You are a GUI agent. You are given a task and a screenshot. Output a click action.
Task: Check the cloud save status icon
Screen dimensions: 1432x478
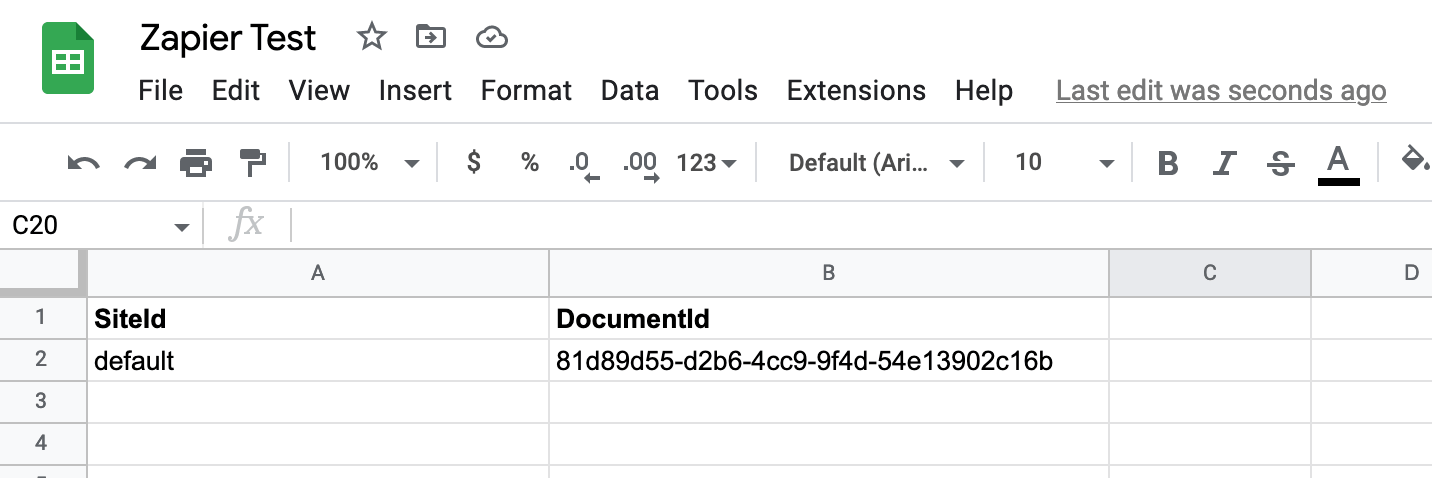(491, 38)
